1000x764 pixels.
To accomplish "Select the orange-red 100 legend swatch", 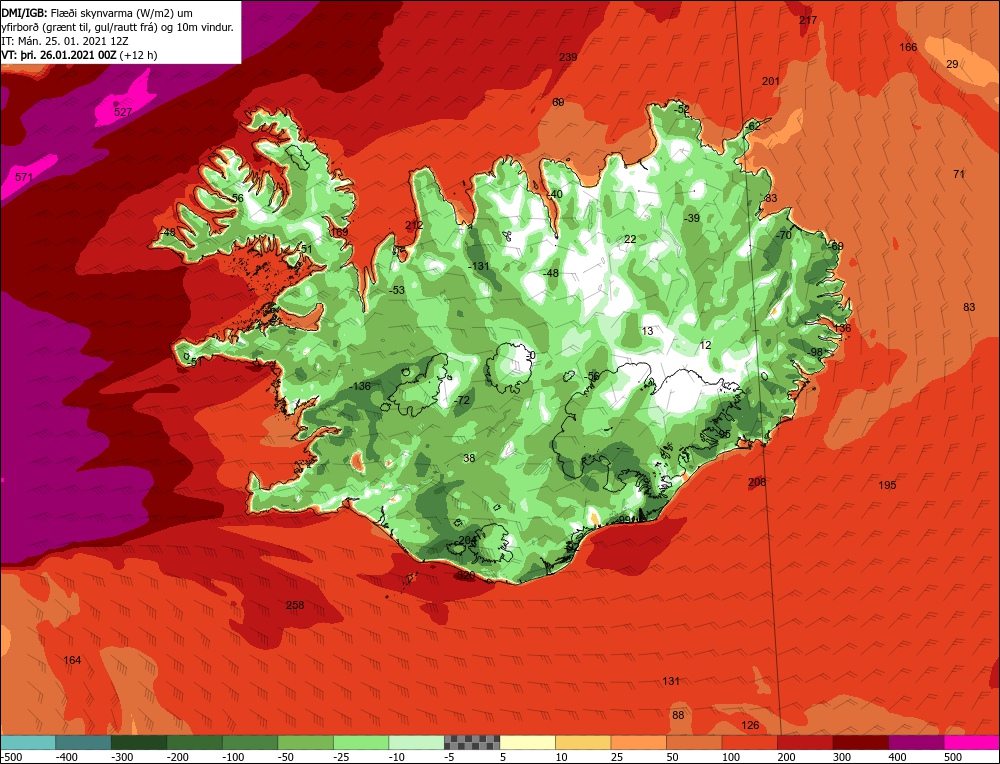I will 749,742.
